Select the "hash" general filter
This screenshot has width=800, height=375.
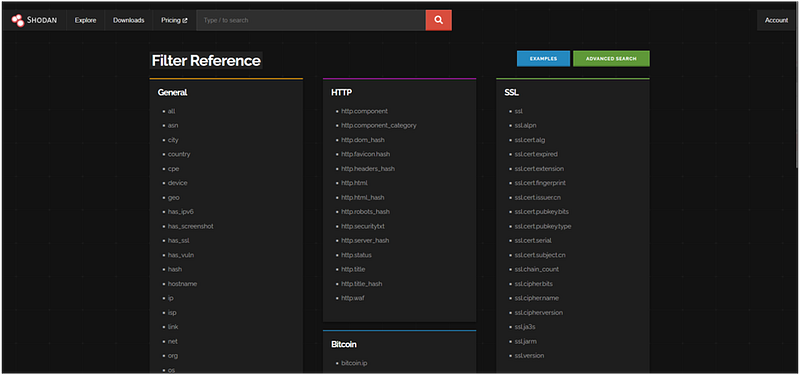coord(174,269)
